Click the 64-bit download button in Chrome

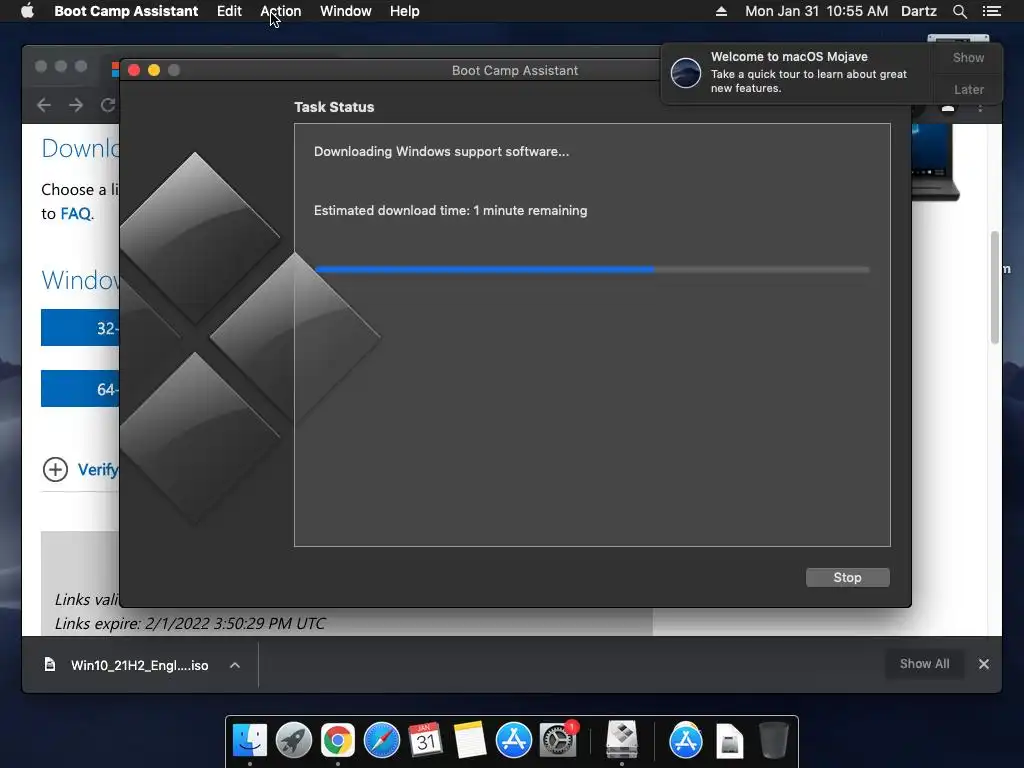(80, 389)
